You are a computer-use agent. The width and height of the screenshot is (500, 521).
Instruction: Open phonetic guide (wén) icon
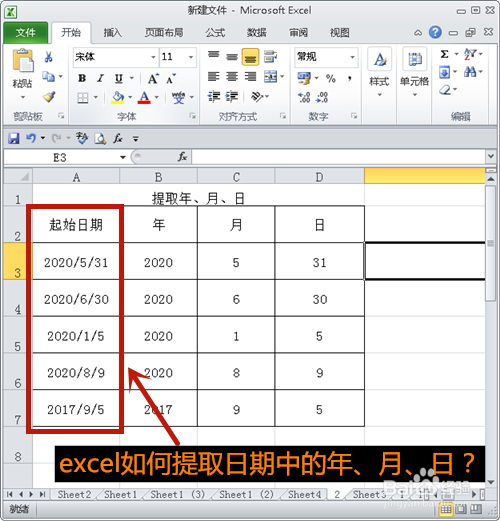coord(178,97)
